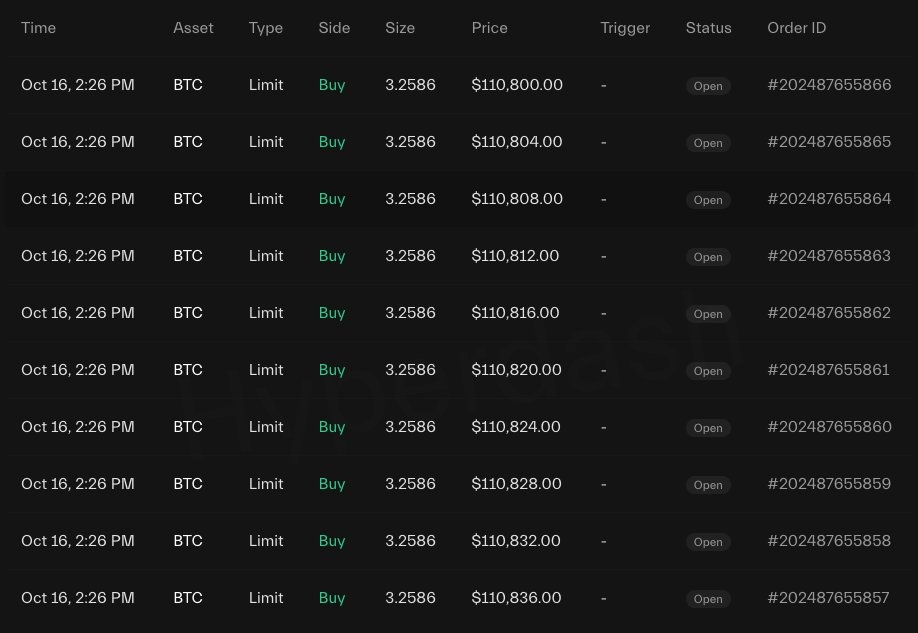Open order #202487655864
The image size is (918, 633).
[829, 199]
